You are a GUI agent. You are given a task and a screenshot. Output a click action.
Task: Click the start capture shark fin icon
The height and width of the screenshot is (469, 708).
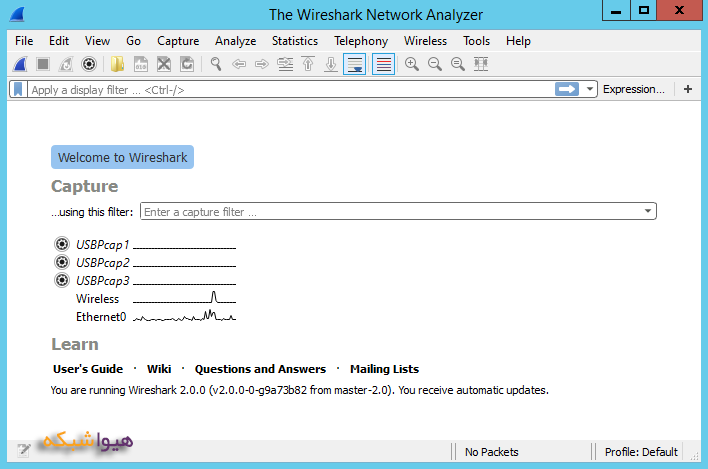pos(19,64)
